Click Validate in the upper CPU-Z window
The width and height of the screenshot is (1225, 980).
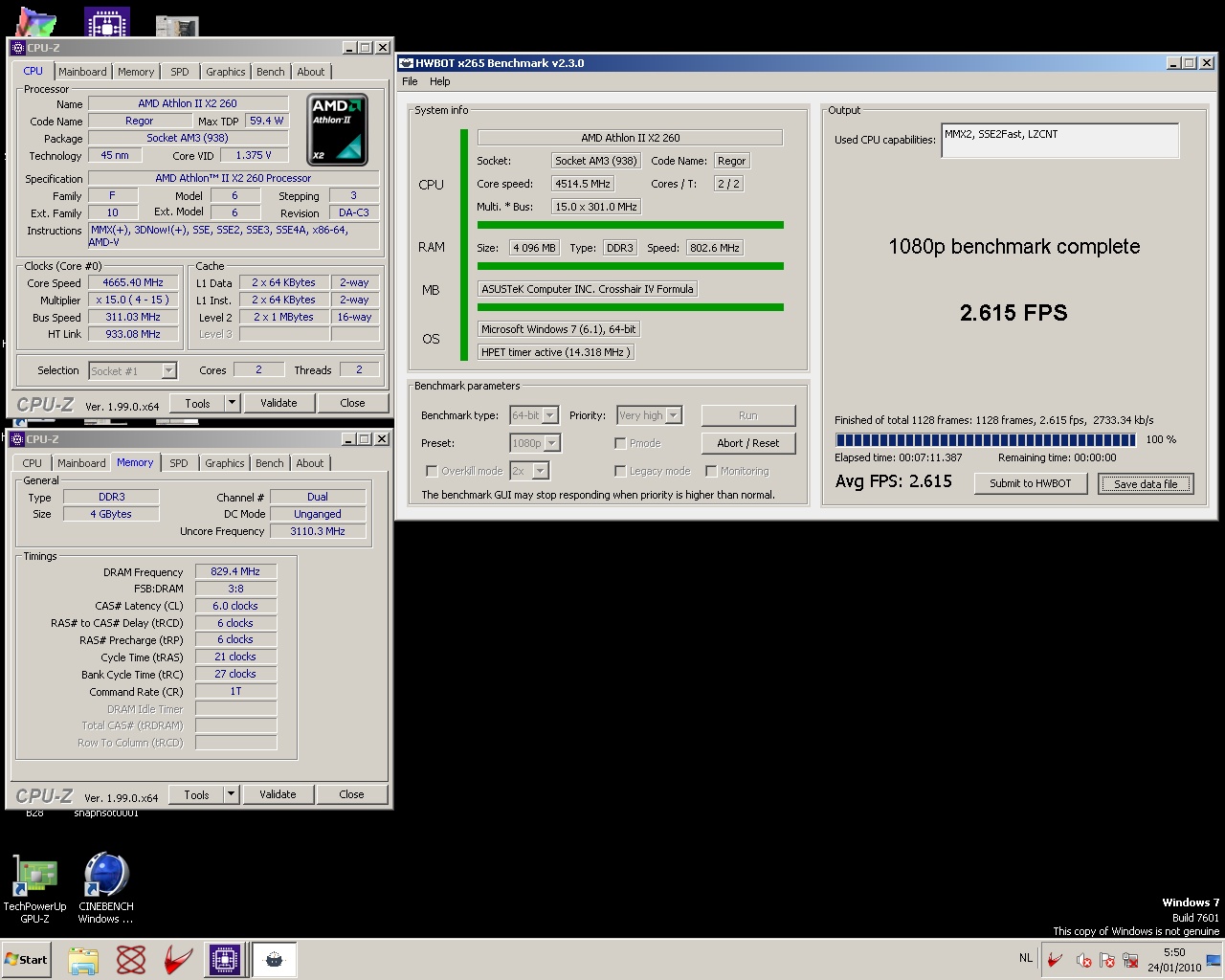[x=278, y=403]
